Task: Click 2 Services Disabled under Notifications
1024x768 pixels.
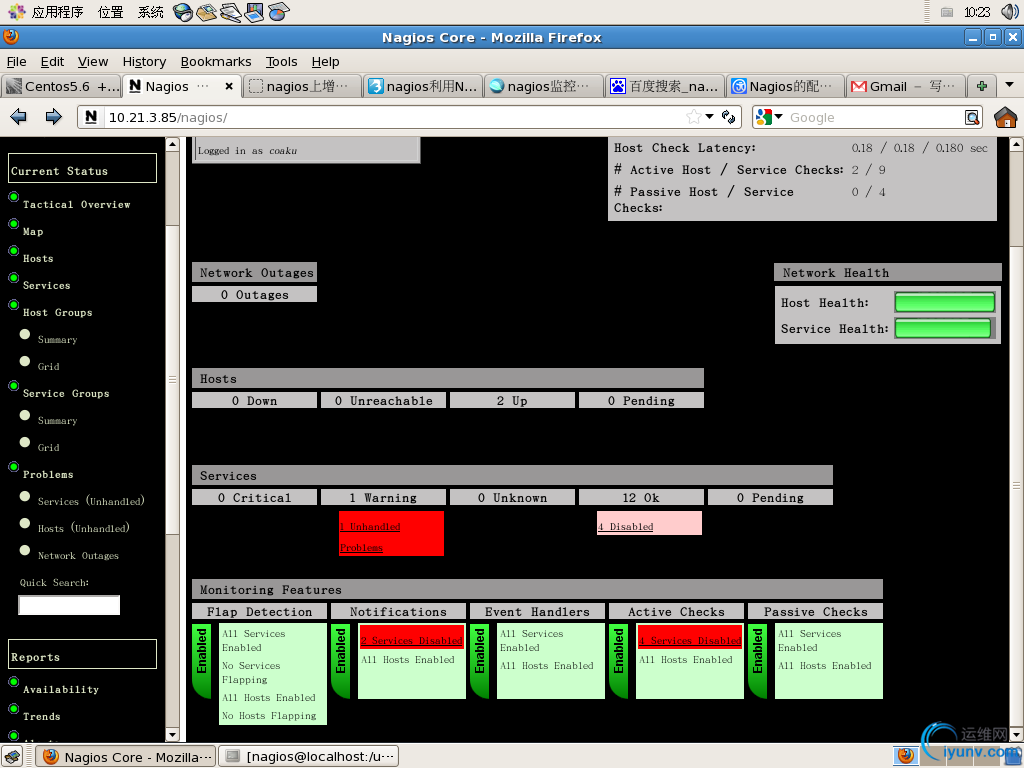Action: pyautogui.click(x=411, y=641)
